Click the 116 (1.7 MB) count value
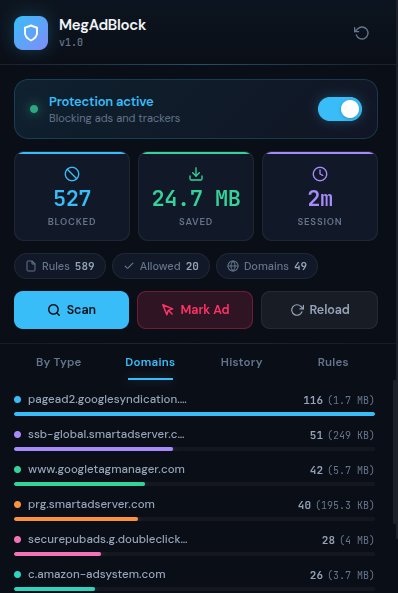The width and height of the screenshot is (398, 593). click(339, 400)
